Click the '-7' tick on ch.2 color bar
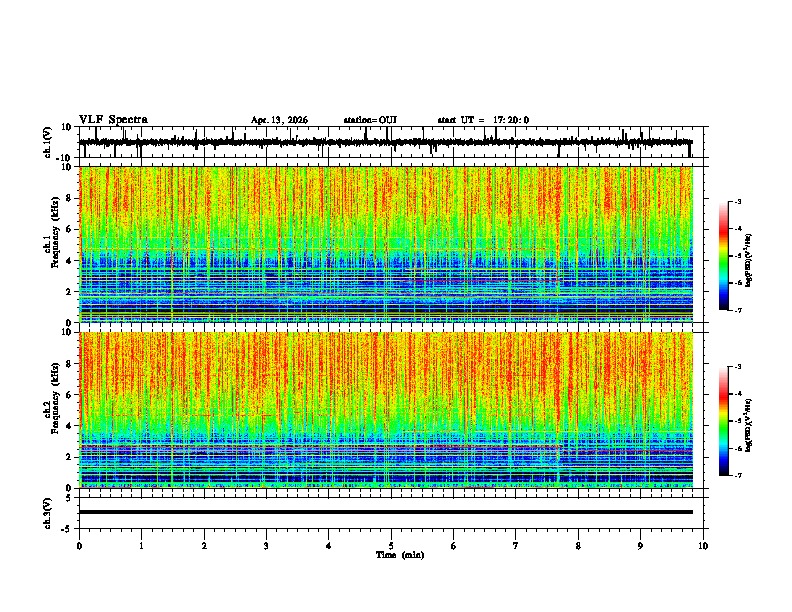Viewport: 792px width, 612px height. tap(737, 476)
